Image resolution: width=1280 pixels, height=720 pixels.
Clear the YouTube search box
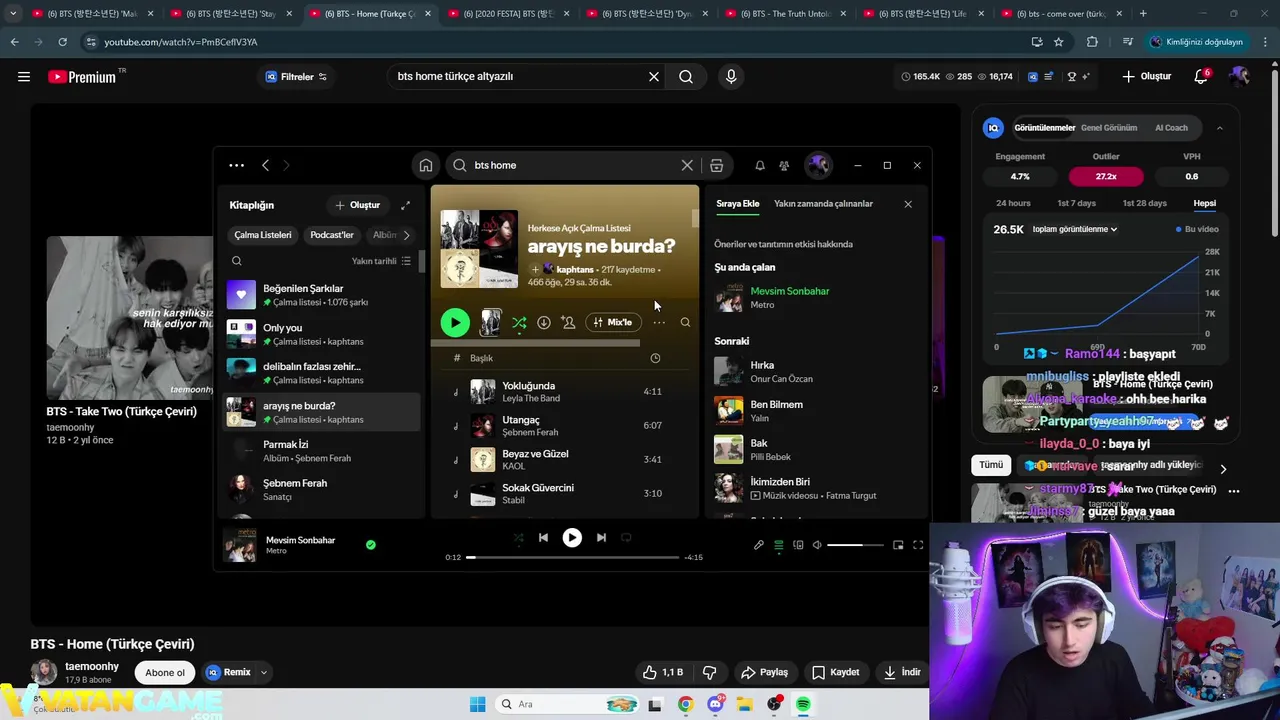(654, 77)
